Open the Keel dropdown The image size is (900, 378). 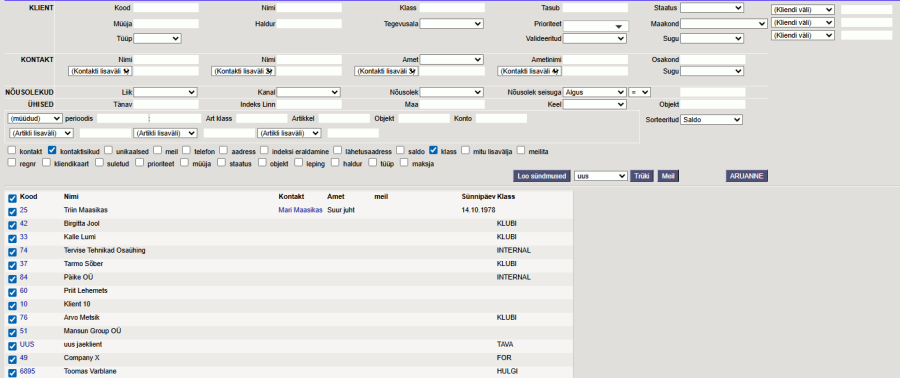click(594, 104)
